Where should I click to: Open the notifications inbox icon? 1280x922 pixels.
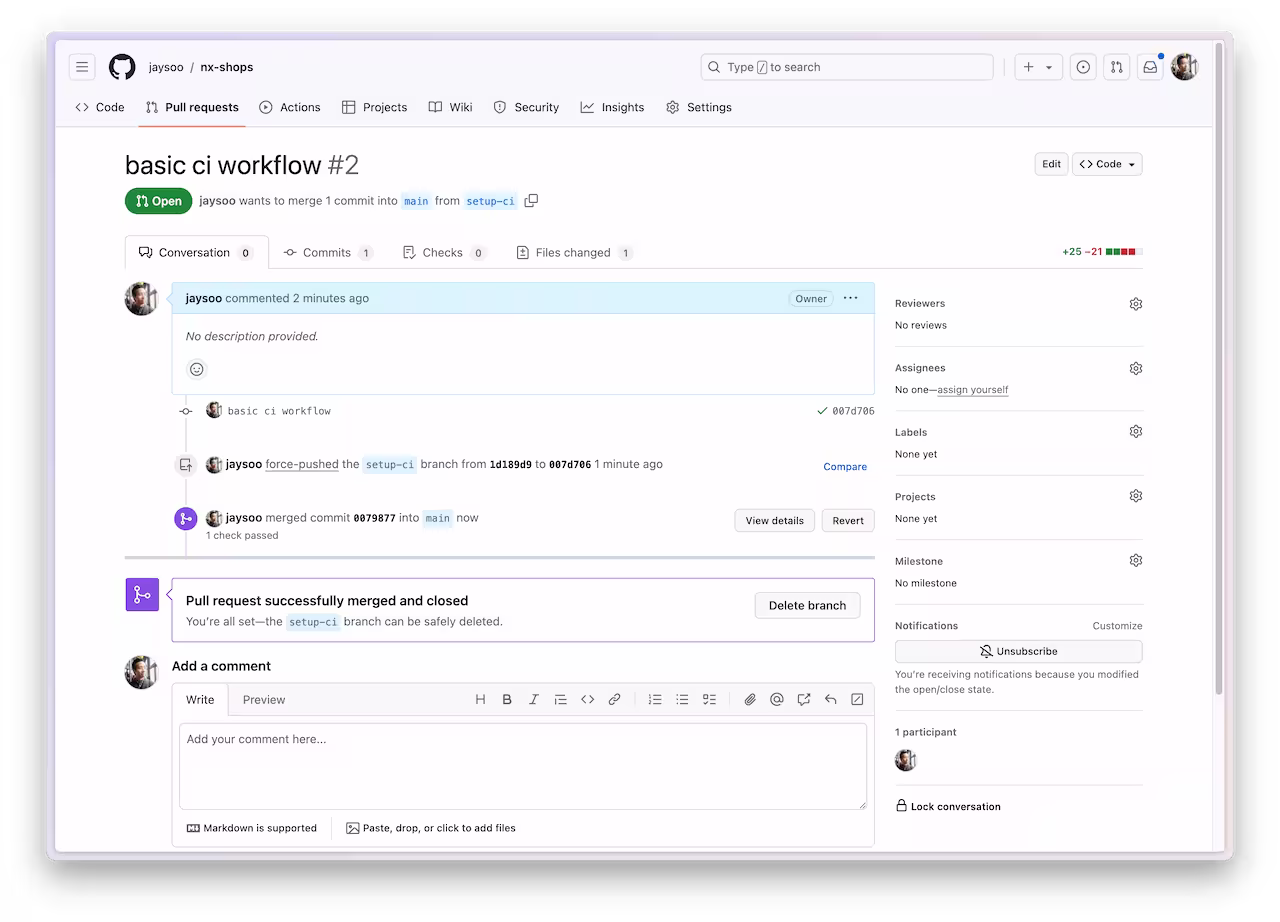[x=1150, y=67]
